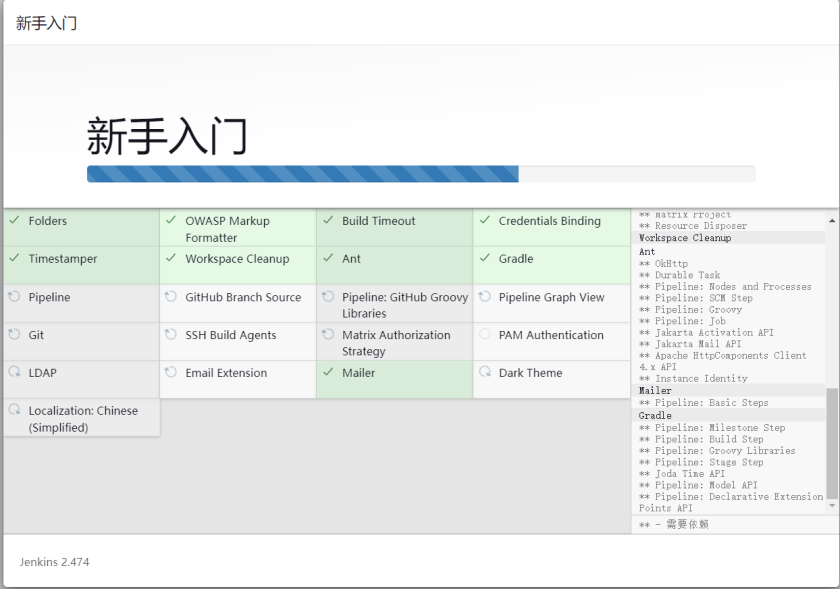Viewport: 840px width, 589px height.
Task: Click the 'Build Timeout' plugin name
Action: (x=379, y=221)
